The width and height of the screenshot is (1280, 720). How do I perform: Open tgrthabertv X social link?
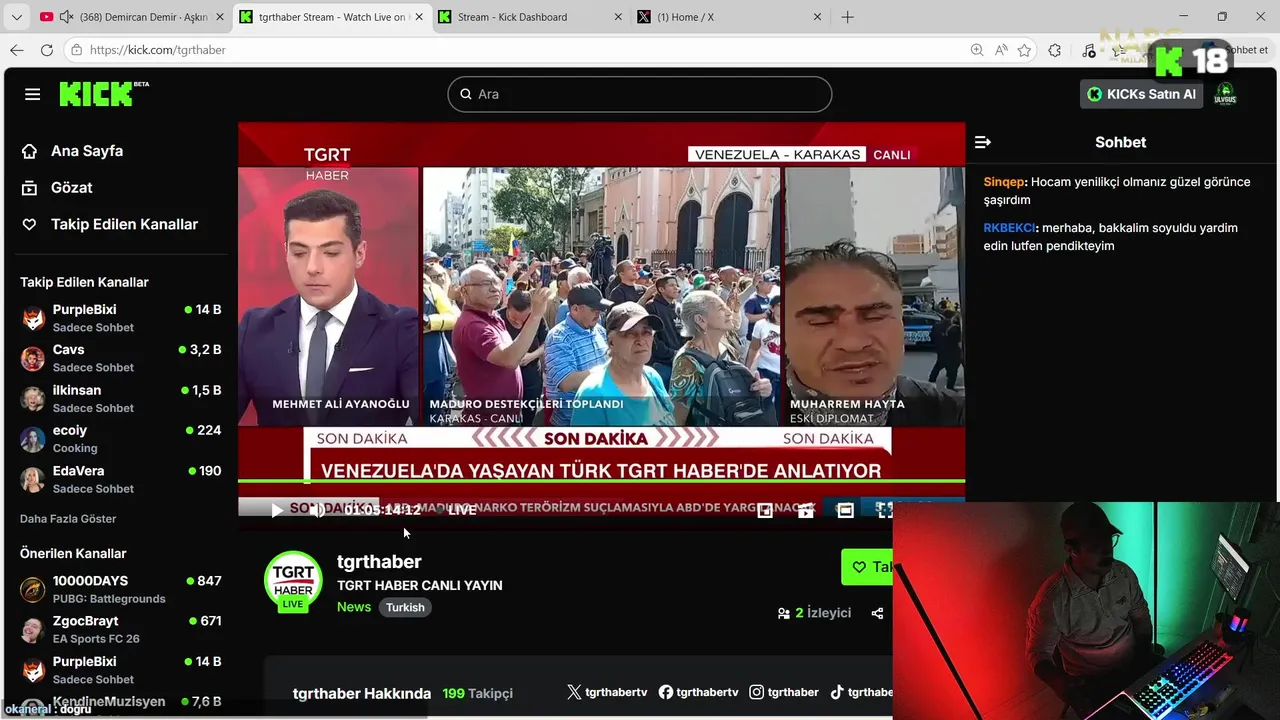click(607, 692)
